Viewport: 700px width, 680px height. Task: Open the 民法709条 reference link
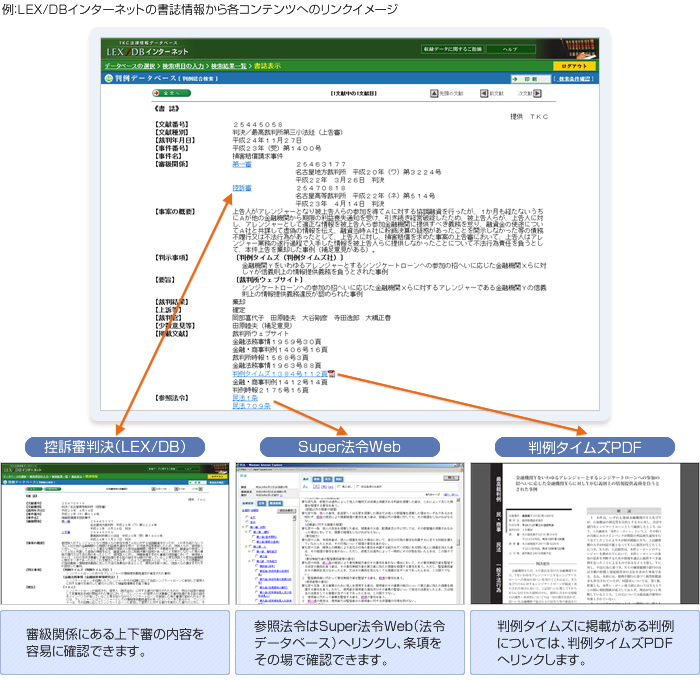coord(251,405)
